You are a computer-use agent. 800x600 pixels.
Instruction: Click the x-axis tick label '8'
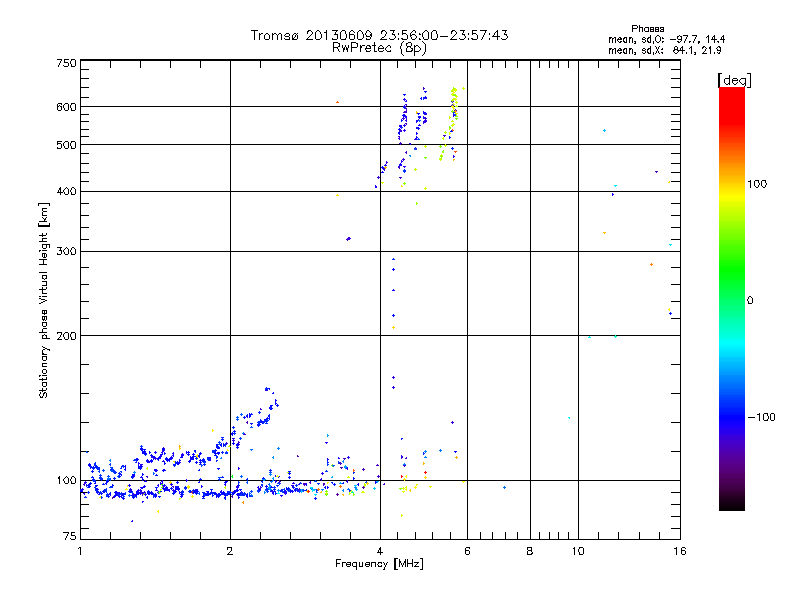(530, 551)
